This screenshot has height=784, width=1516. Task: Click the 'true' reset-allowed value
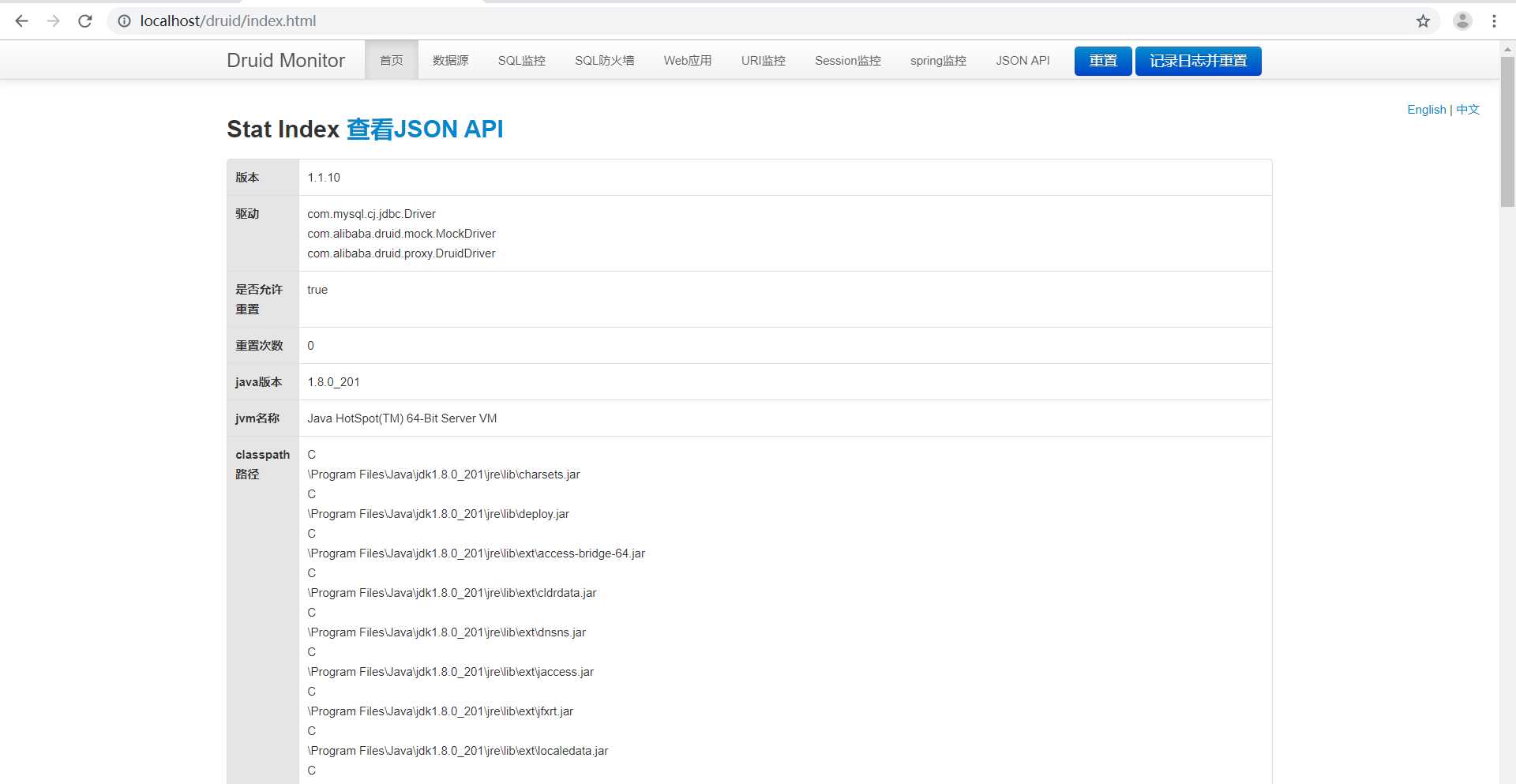click(x=317, y=290)
